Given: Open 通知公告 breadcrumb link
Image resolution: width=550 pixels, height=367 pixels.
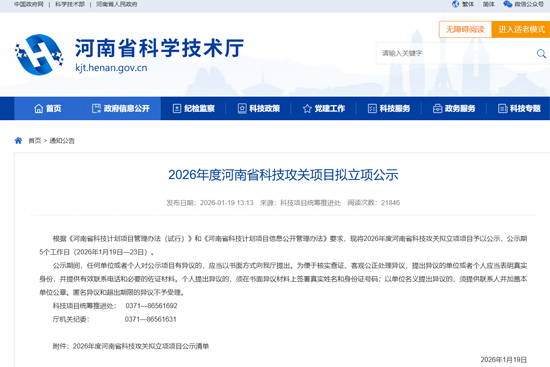Looking at the screenshot, I should (62, 141).
